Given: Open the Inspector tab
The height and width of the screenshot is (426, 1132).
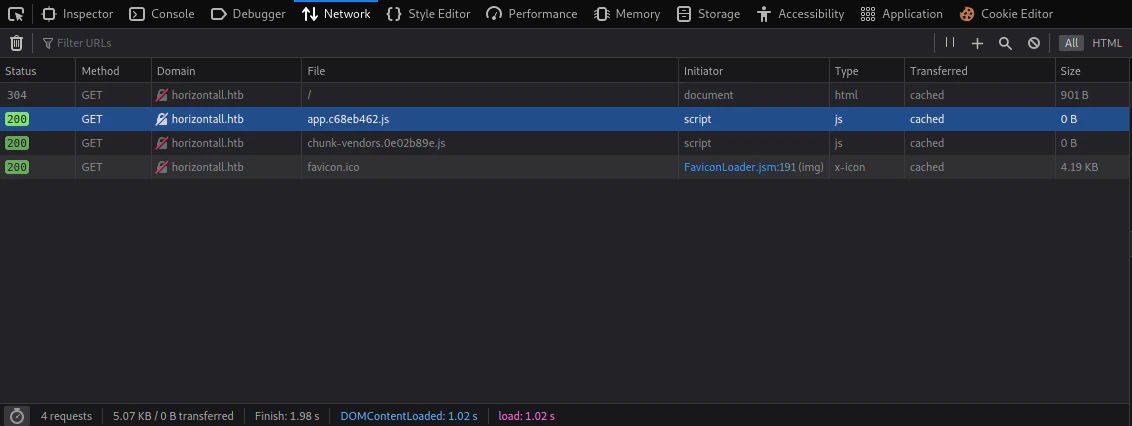Looking at the screenshot, I should (x=77, y=14).
